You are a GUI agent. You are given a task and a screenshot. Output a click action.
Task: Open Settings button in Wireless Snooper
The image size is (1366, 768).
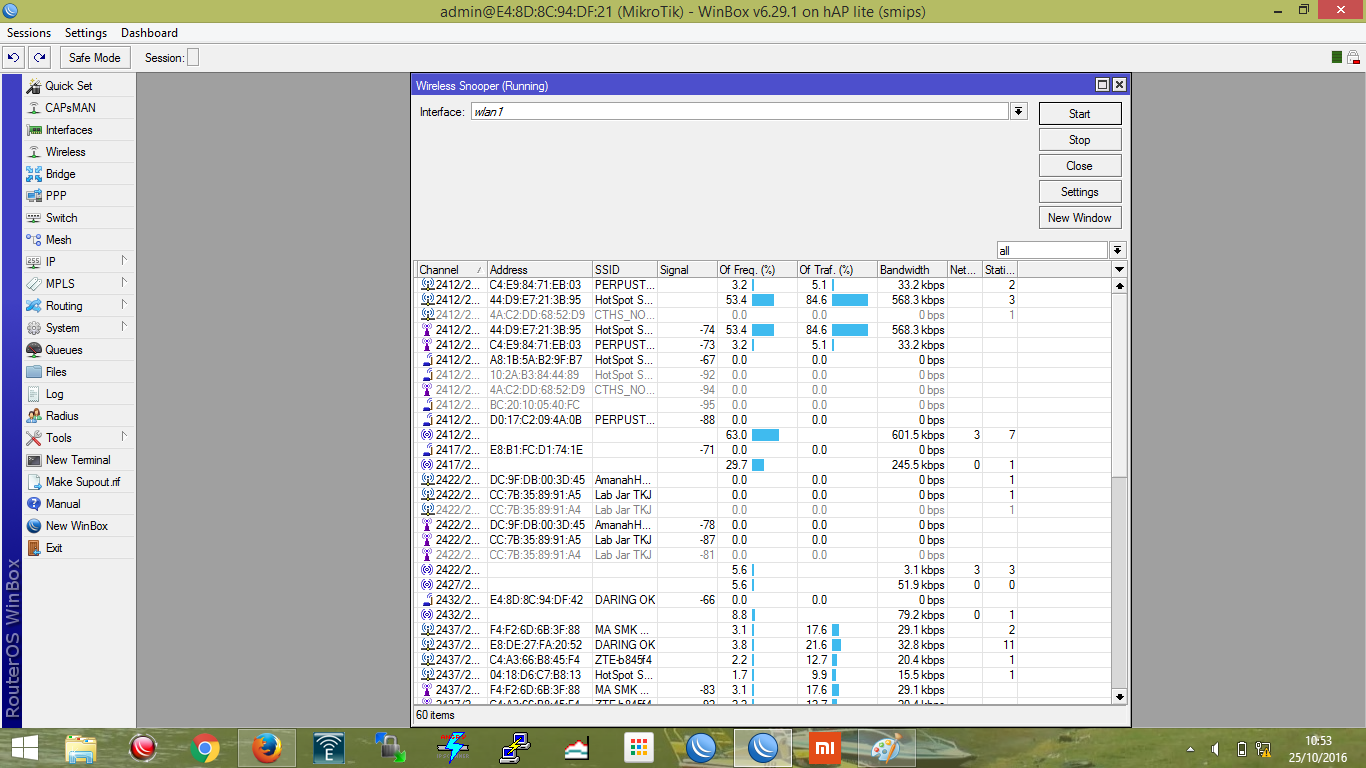[1080, 192]
